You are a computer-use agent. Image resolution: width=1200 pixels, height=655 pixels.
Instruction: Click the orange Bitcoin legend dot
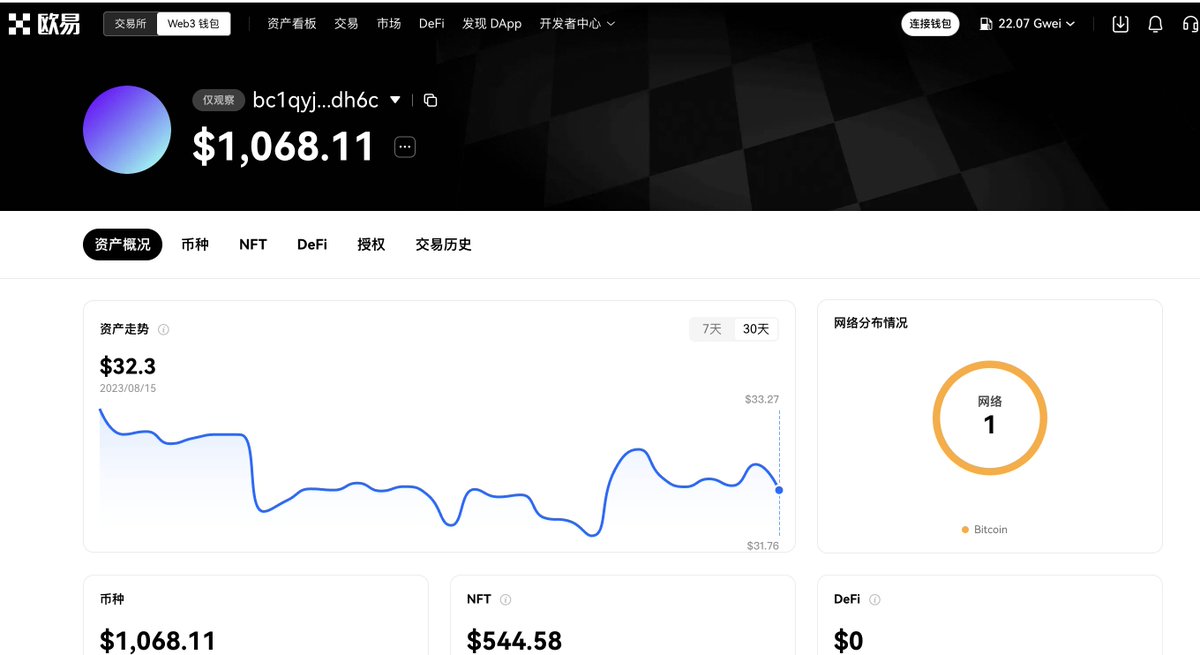(x=965, y=530)
